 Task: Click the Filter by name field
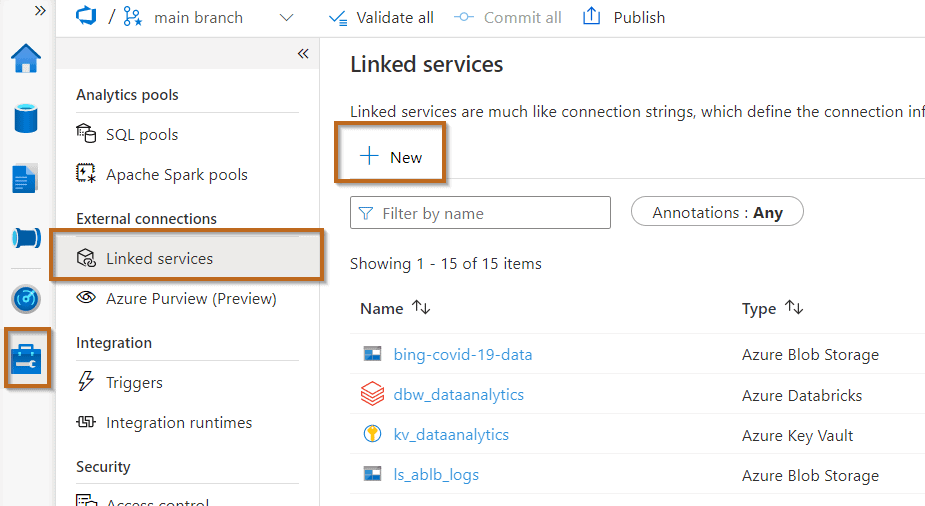(x=480, y=213)
